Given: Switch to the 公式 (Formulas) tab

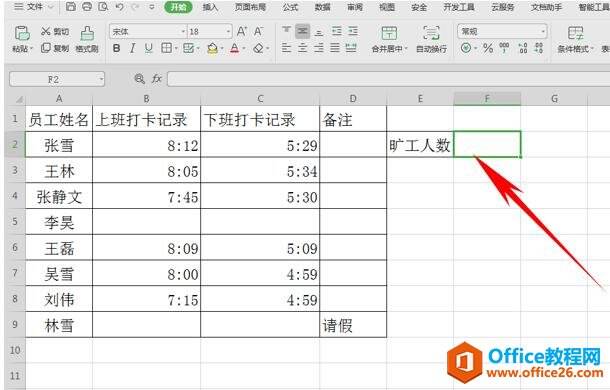Looking at the screenshot, I should [290, 7].
